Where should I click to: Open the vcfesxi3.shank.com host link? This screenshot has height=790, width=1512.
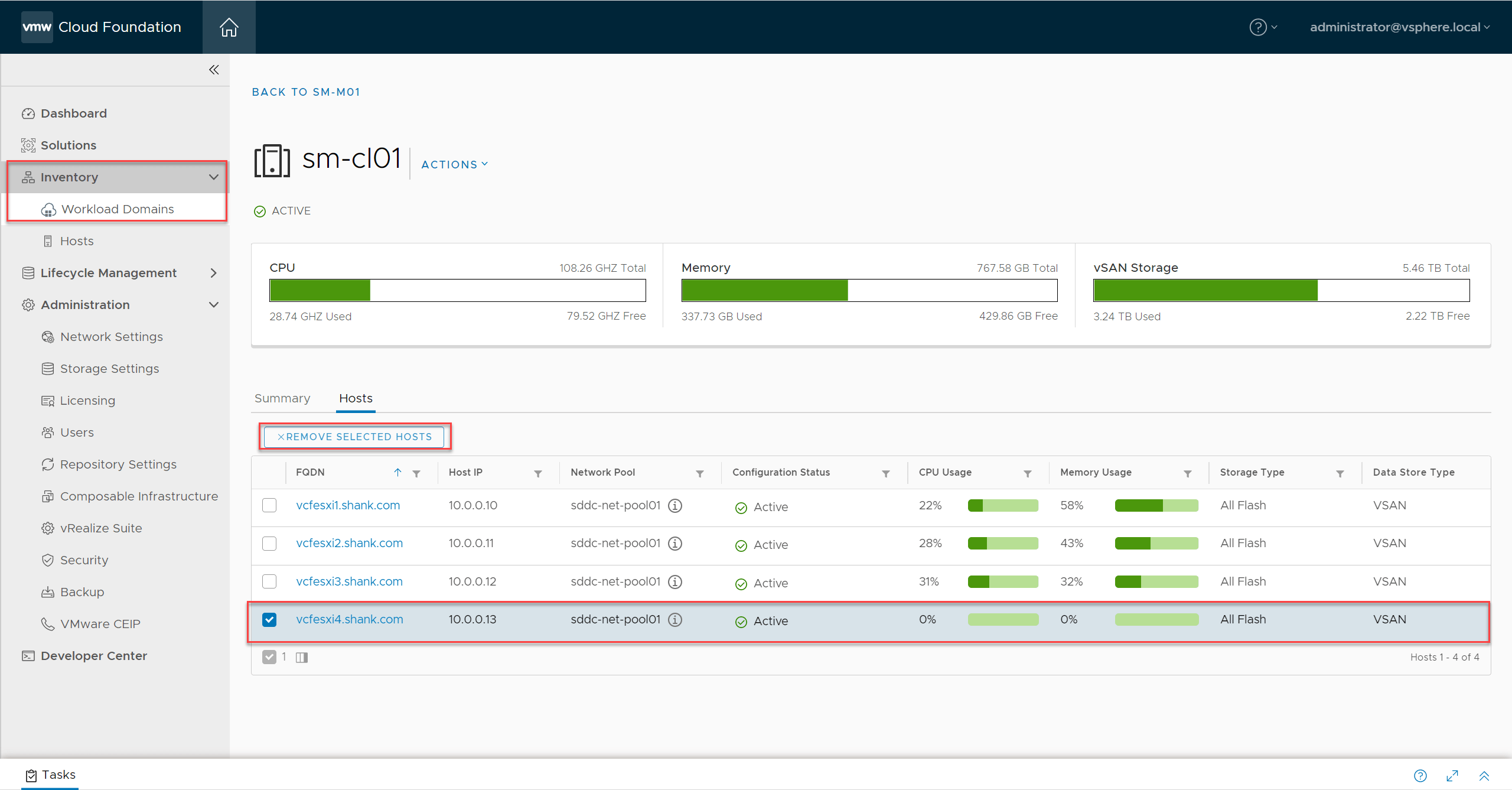pos(349,582)
